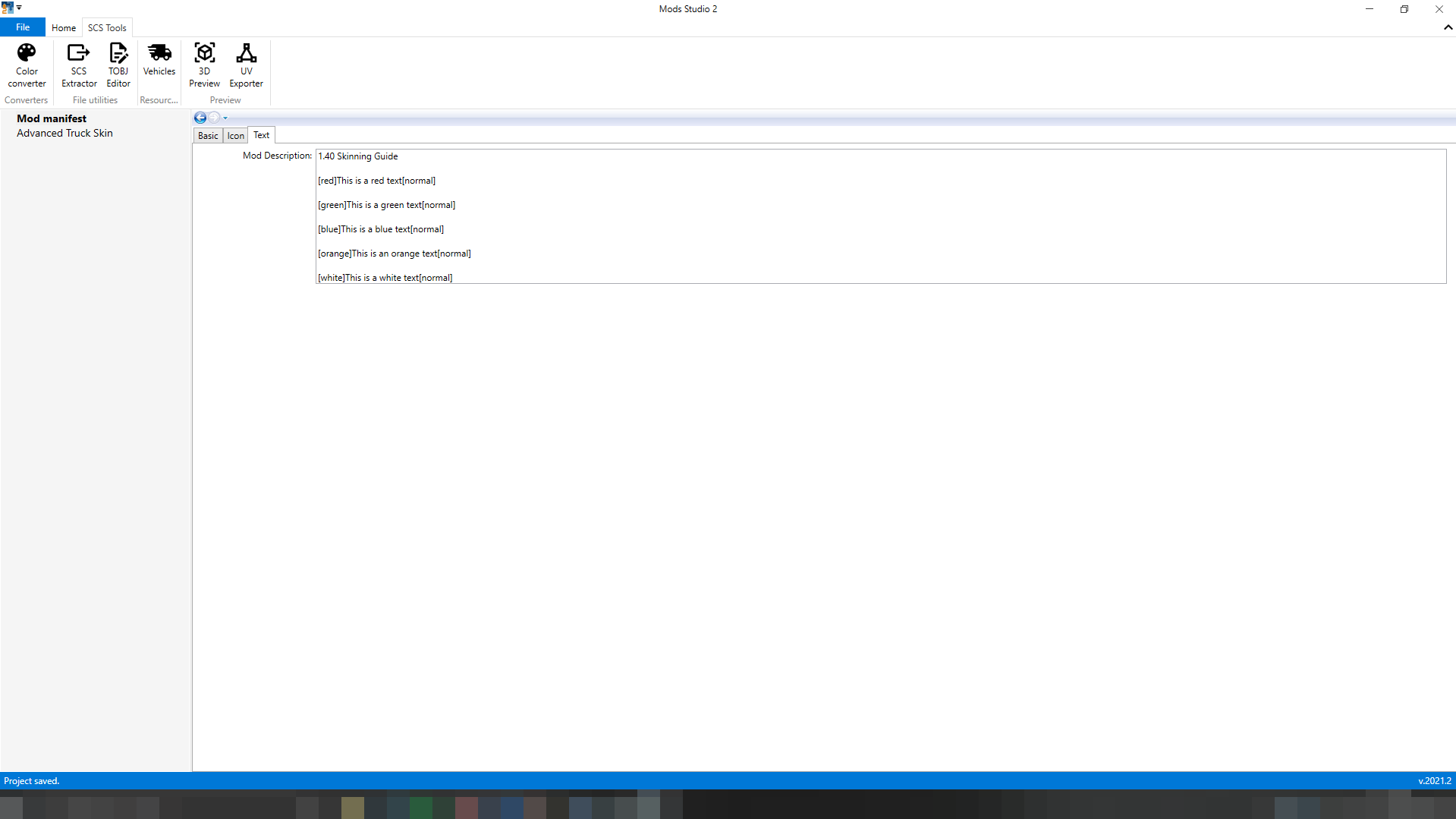
Task: Click the '1.40 Skinning Guide' line
Action: coord(358,156)
